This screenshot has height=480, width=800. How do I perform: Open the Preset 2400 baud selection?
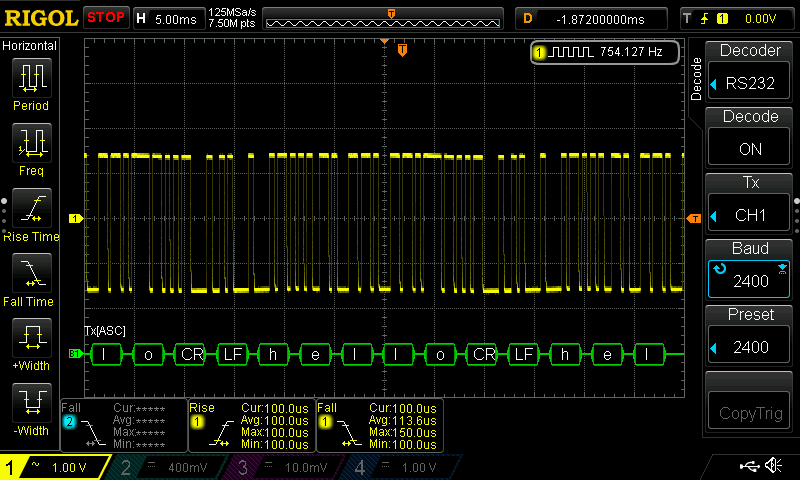tap(749, 346)
